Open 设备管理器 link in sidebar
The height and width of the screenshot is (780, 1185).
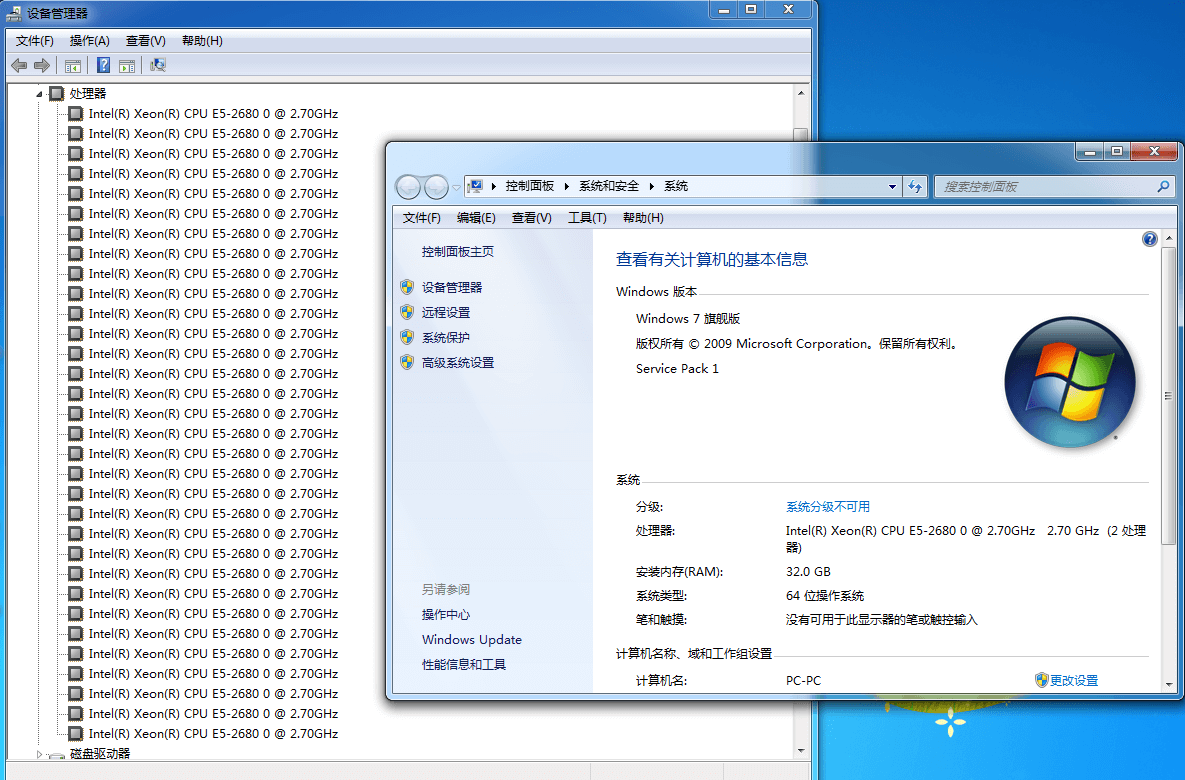tap(452, 287)
